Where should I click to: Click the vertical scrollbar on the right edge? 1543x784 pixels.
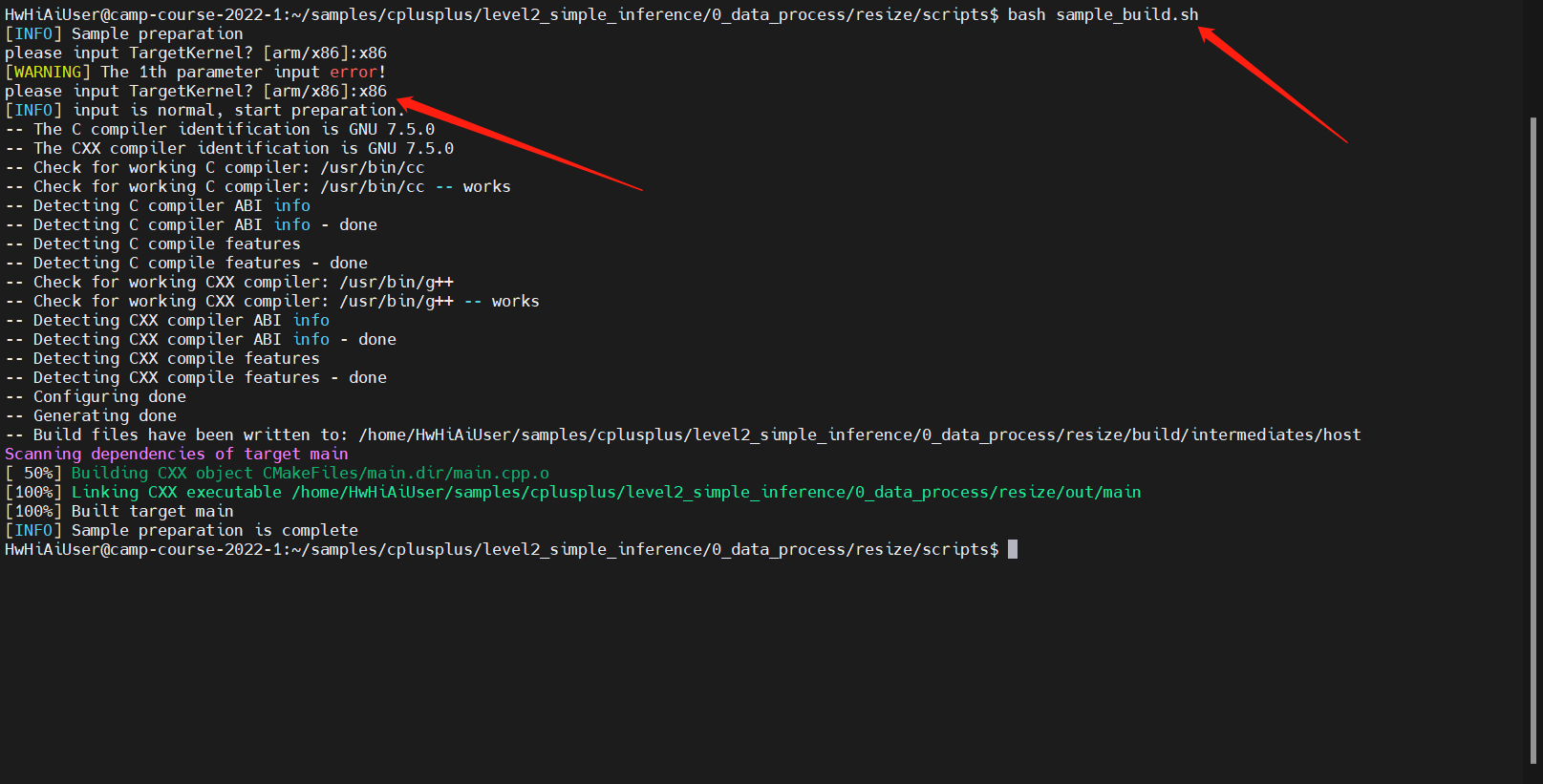click(x=1533, y=439)
